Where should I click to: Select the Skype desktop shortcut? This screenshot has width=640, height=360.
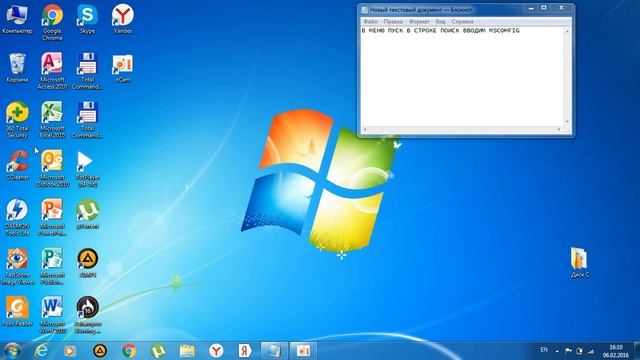point(87,19)
